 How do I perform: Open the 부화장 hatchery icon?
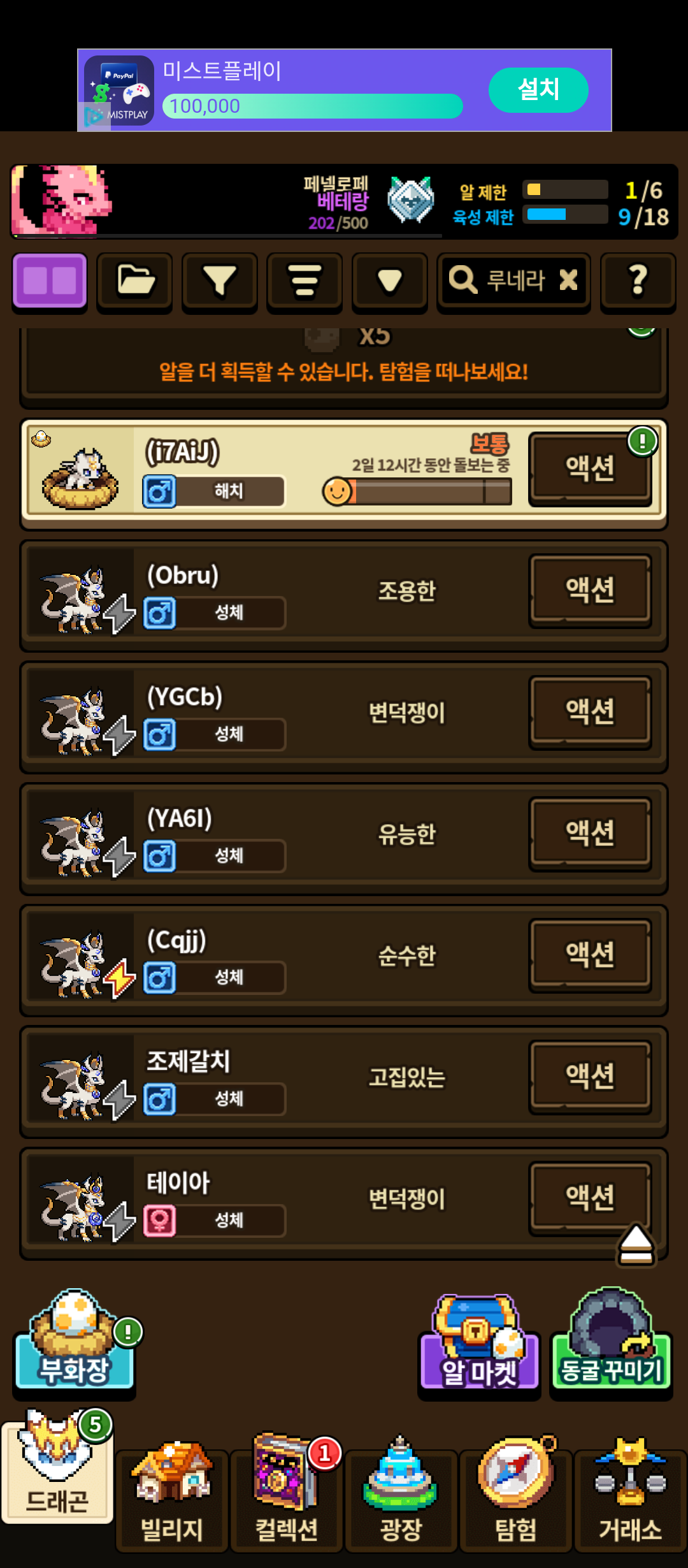75,1342
